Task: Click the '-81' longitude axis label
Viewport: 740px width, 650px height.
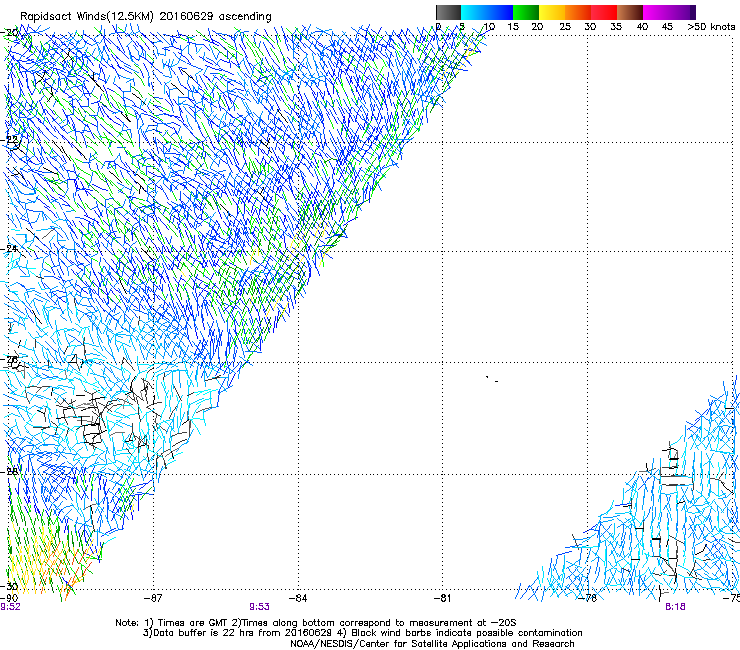Action: 442,598
